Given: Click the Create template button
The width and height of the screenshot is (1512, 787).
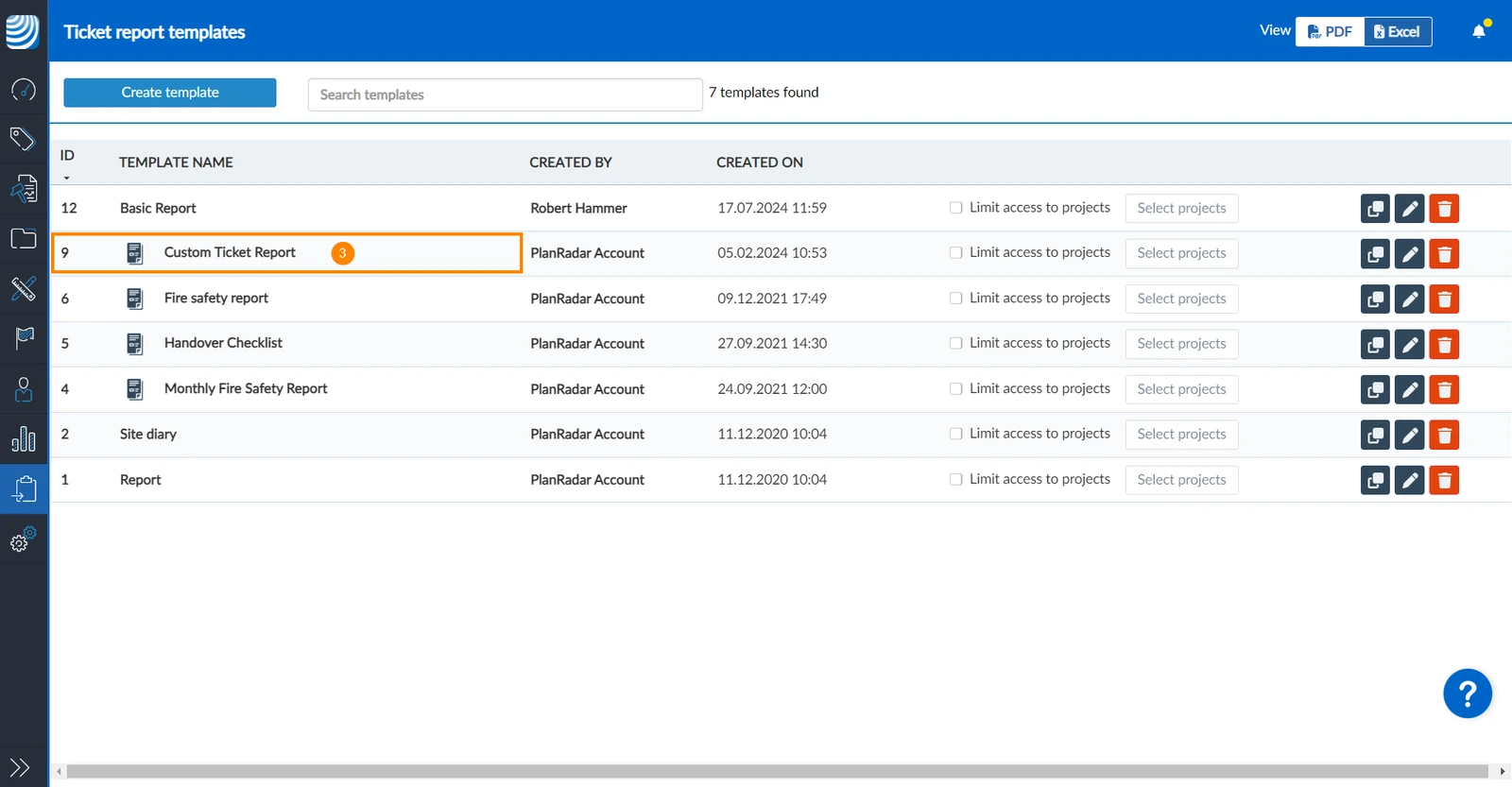Looking at the screenshot, I should pos(170,93).
